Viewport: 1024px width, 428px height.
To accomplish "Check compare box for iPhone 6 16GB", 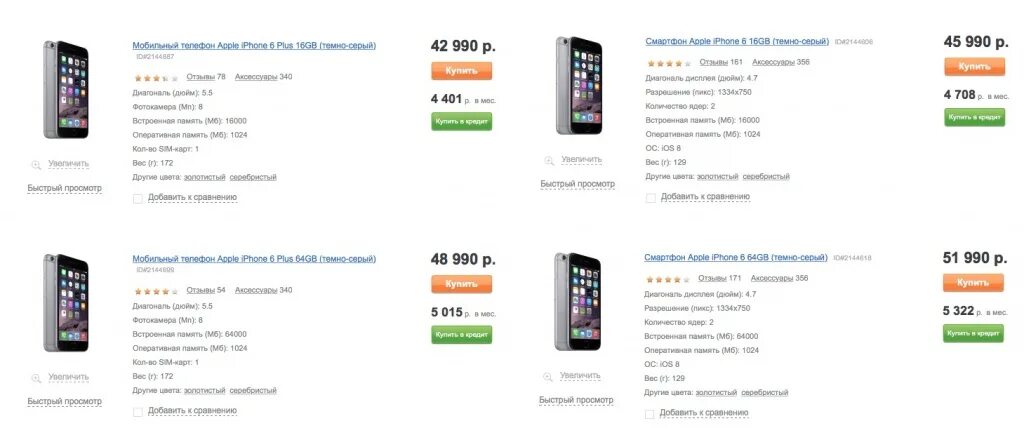I will (651, 197).
